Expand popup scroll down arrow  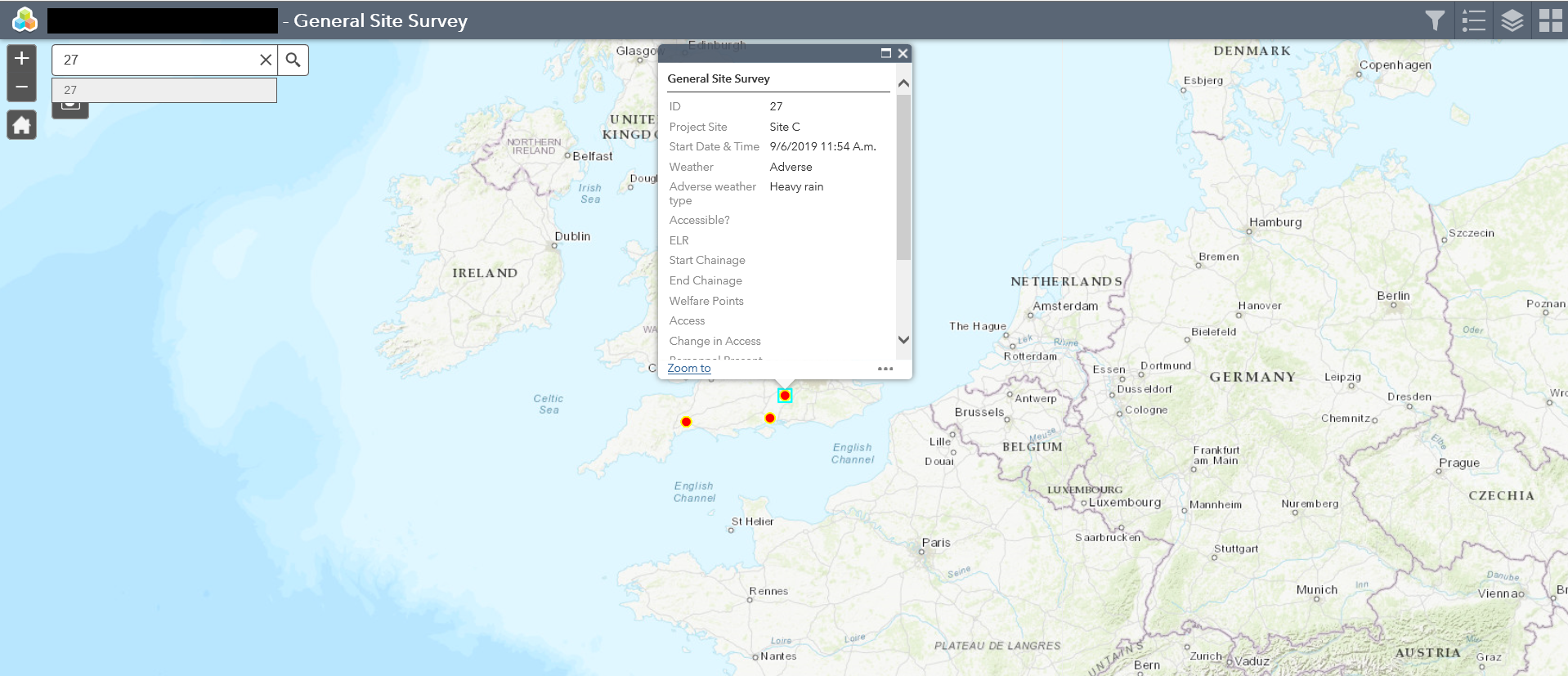(903, 340)
